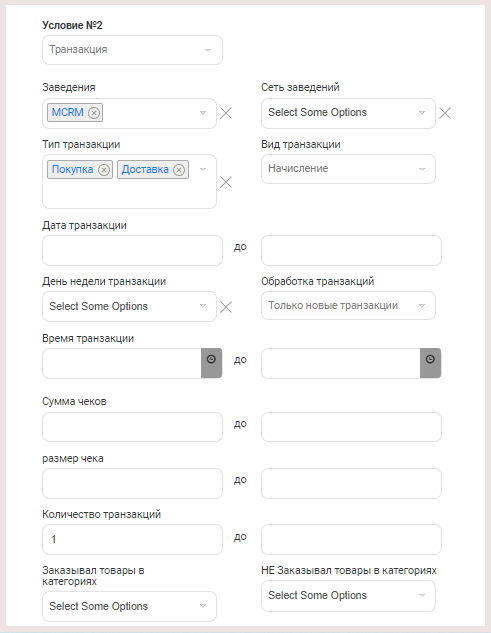The width and height of the screenshot is (491, 633).
Task: Open the Транзакция condition dropdown
Action: tap(132, 50)
